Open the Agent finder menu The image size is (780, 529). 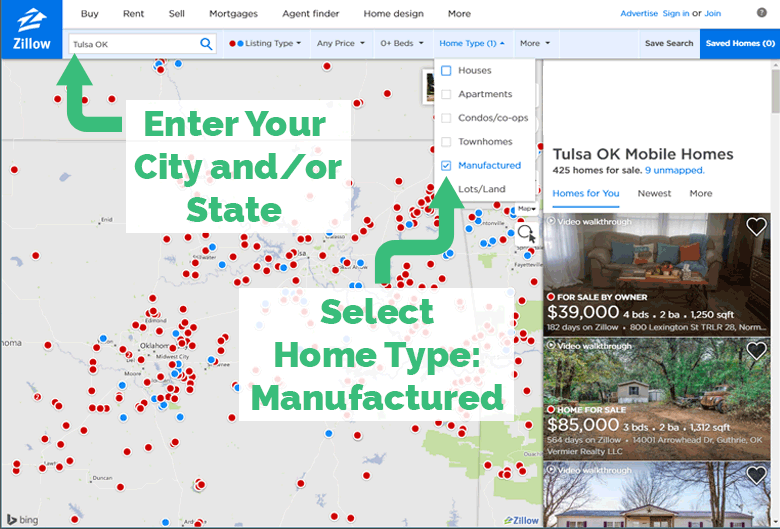[310, 14]
